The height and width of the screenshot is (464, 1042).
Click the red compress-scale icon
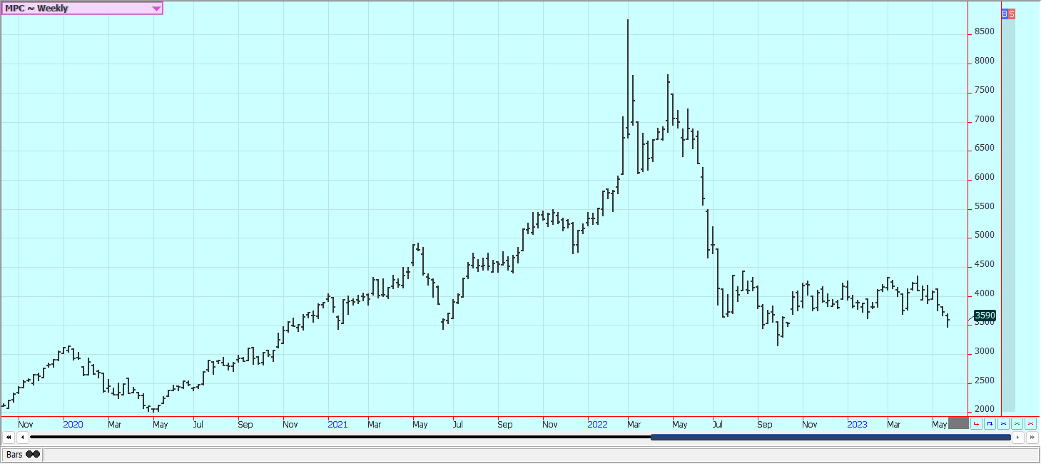1029,423
